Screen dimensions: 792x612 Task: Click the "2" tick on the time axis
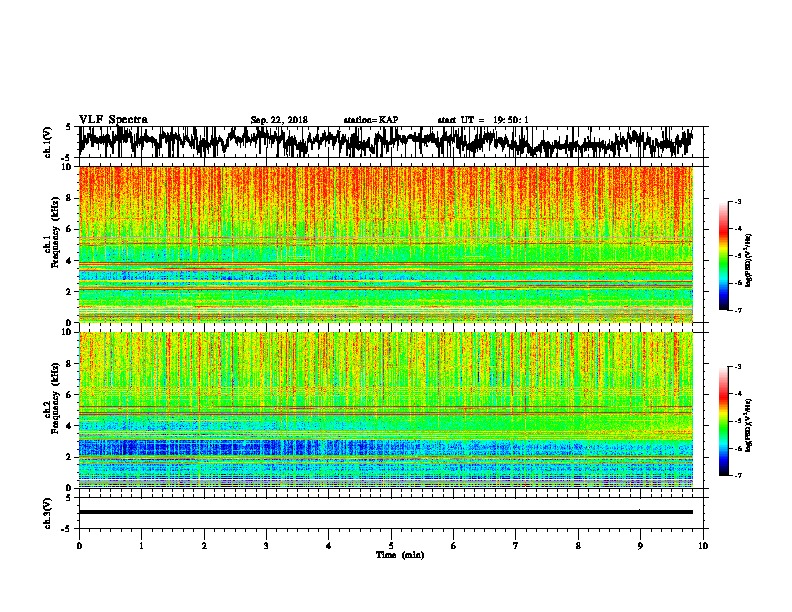pyautogui.click(x=204, y=546)
